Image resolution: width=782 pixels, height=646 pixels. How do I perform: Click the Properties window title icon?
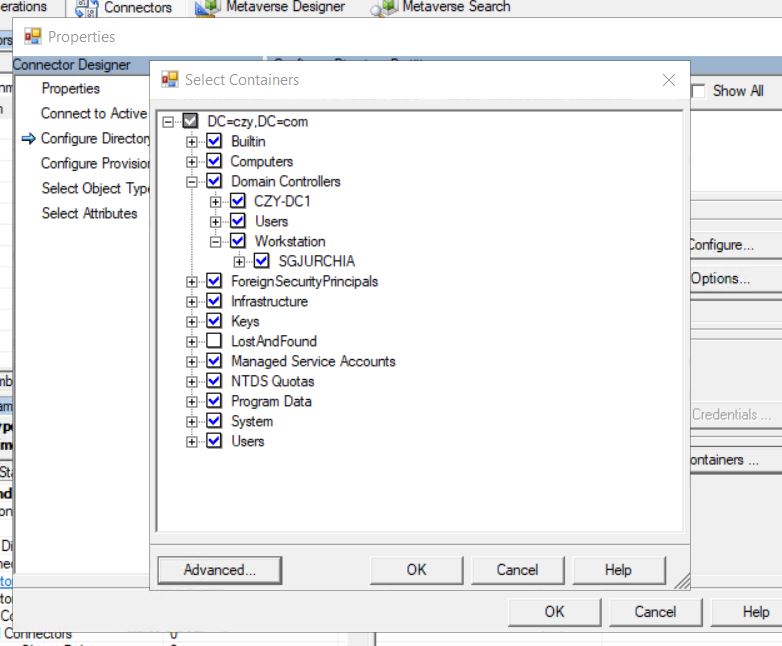33,36
